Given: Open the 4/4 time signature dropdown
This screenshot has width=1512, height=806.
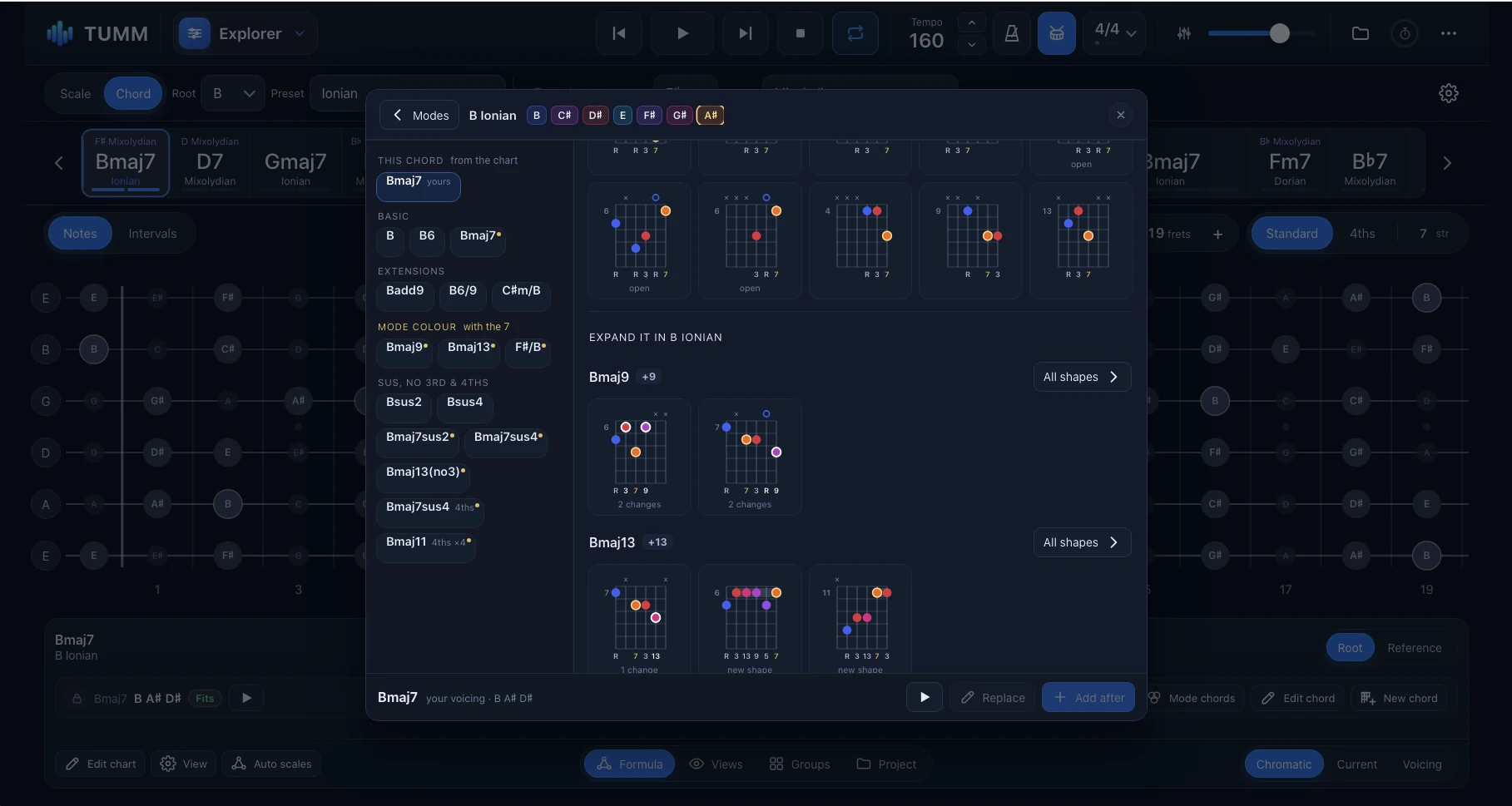Looking at the screenshot, I should 1115,33.
